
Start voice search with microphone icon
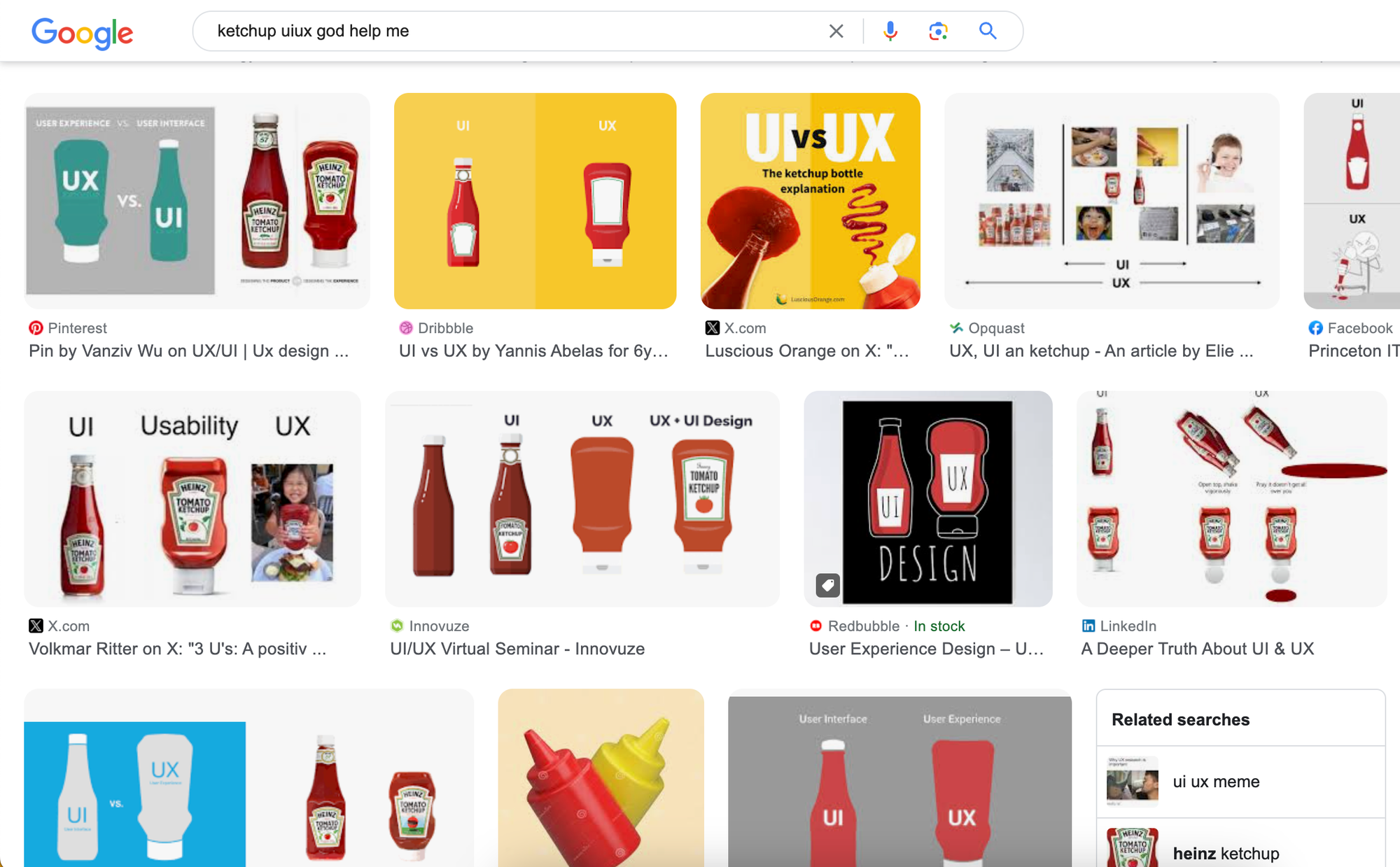[890, 31]
